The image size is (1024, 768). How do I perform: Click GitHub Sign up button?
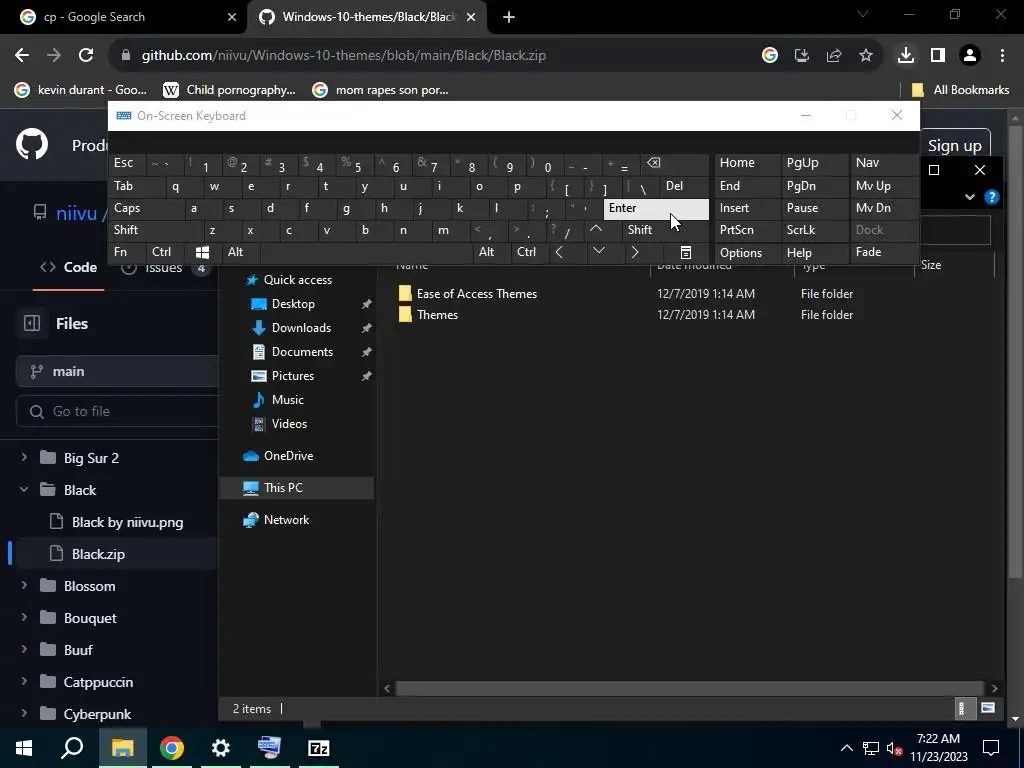click(x=954, y=145)
